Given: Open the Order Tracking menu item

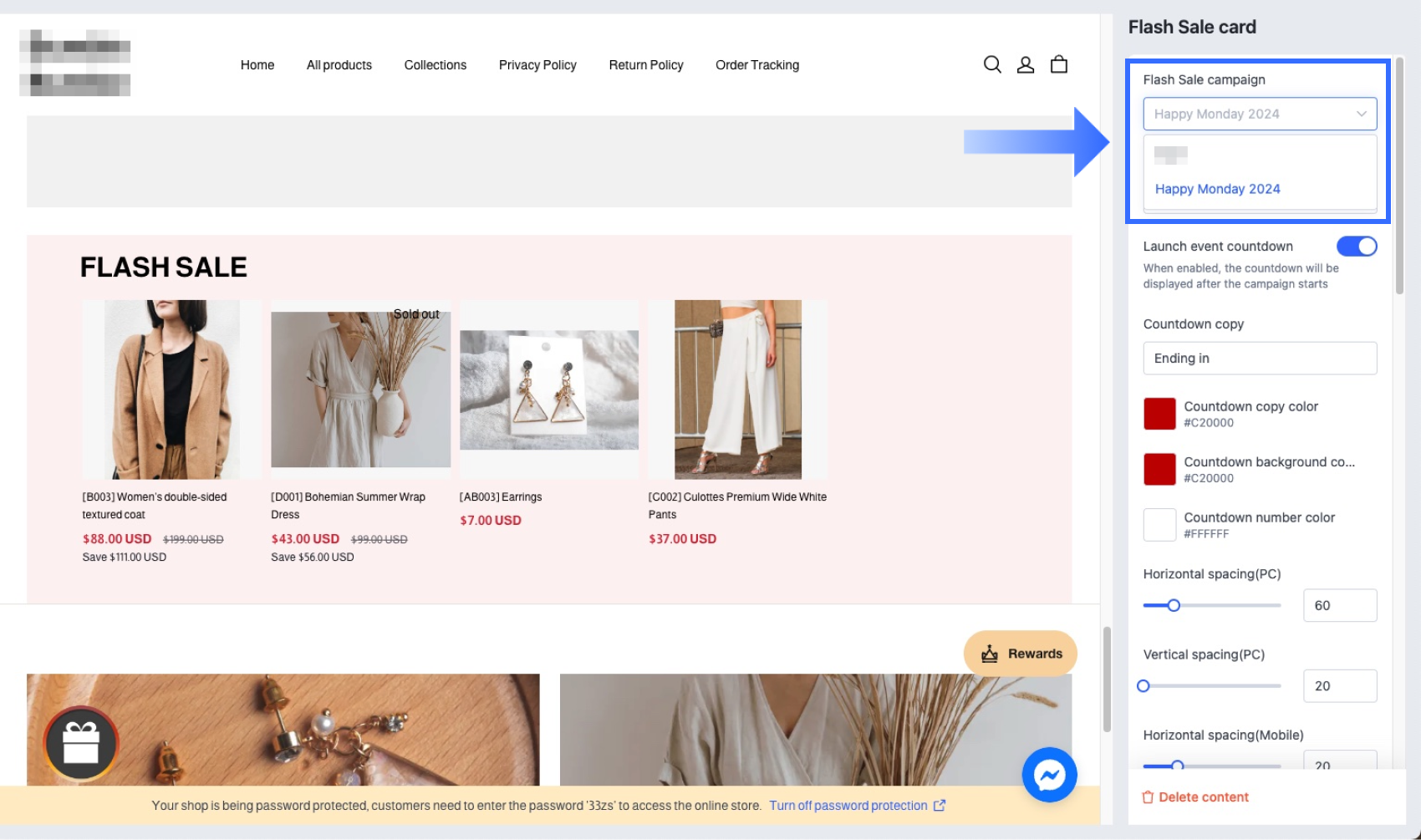Looking at the screenshot, I should [757, 65].
